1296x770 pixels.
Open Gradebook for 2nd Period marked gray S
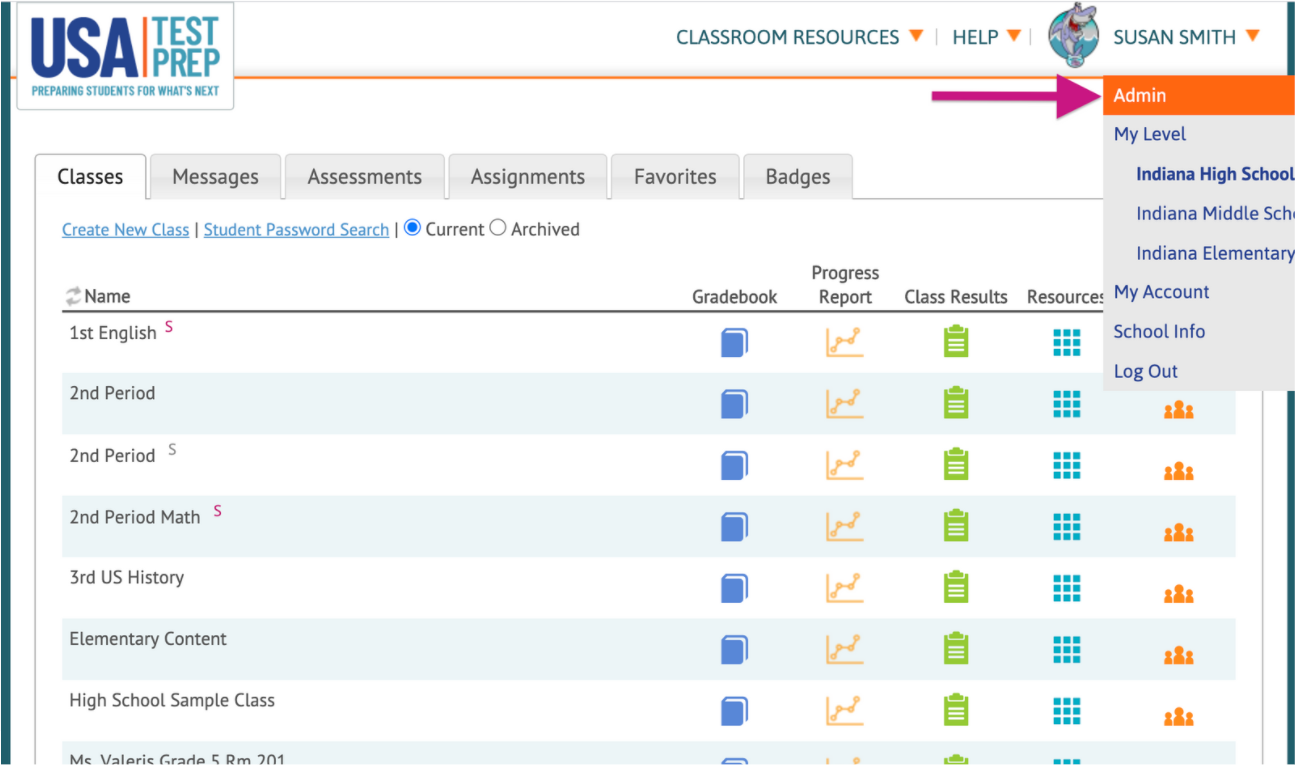(x=734, y=465)
